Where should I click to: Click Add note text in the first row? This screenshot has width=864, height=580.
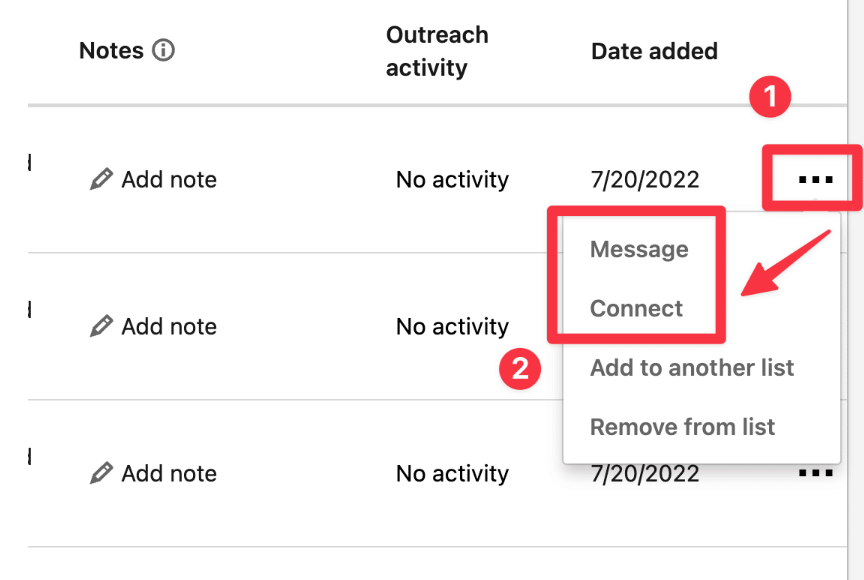click(x=169, y=180)
